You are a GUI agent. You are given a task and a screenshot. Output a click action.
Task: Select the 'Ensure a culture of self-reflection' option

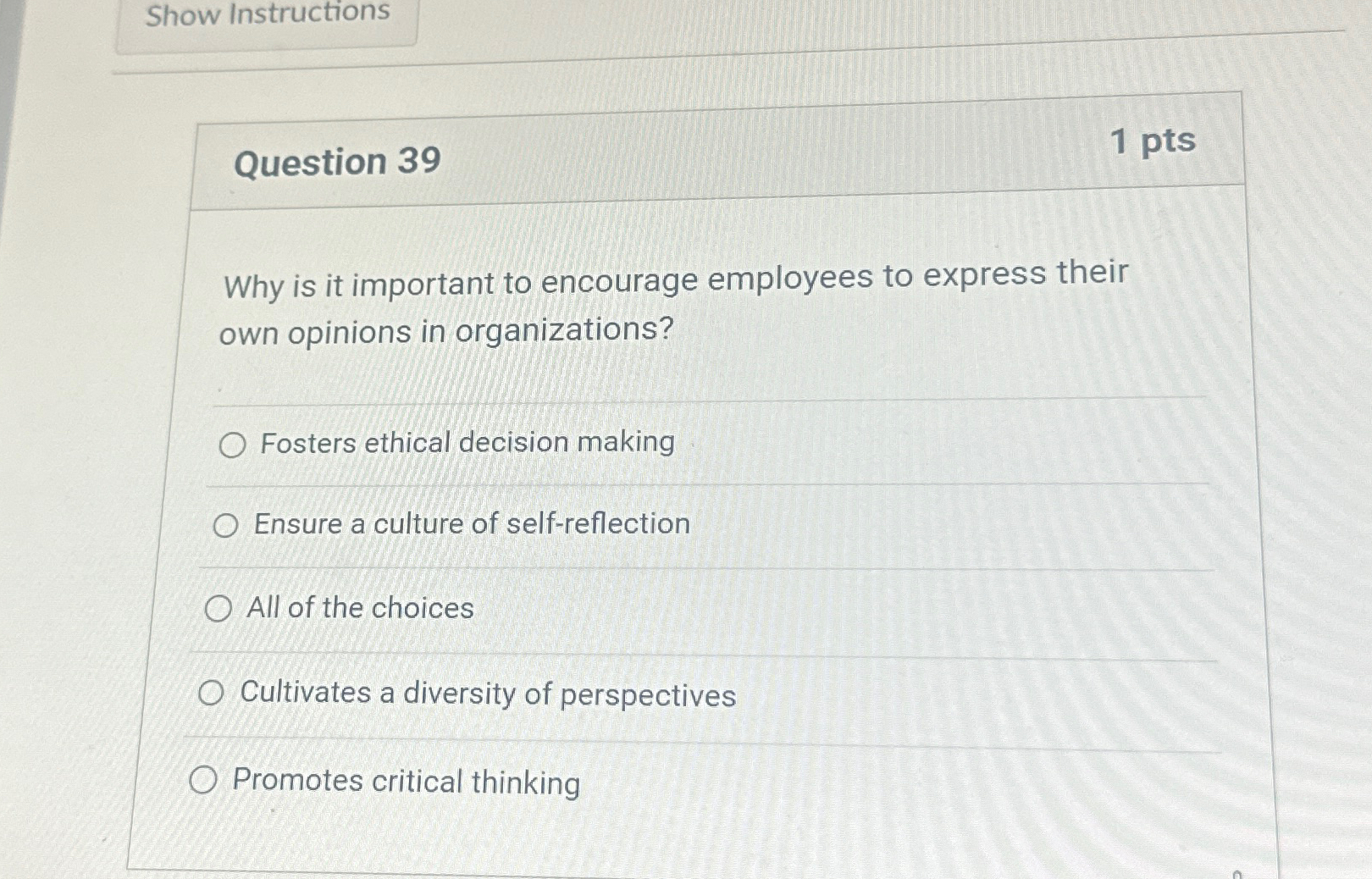tap(224, 526)
